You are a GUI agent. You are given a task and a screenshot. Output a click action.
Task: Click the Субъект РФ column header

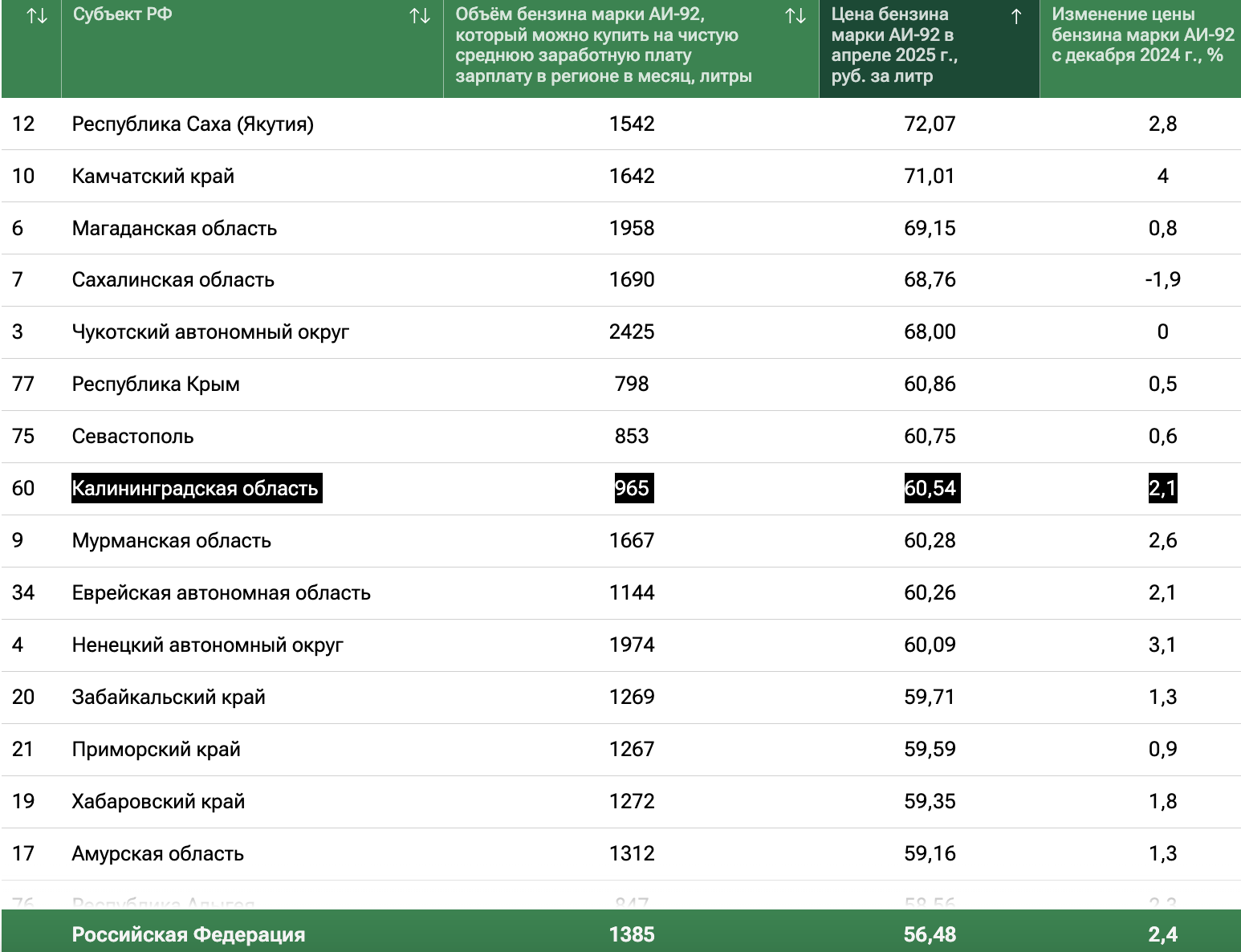point(252,49)
